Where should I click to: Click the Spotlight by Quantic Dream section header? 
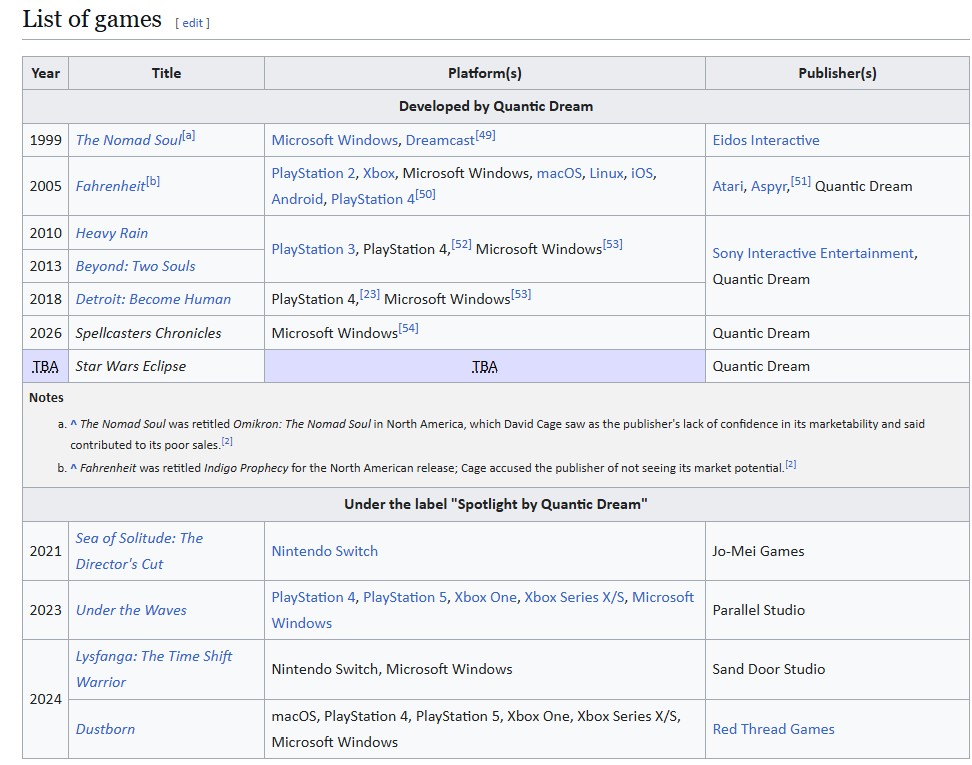(496, 505)
